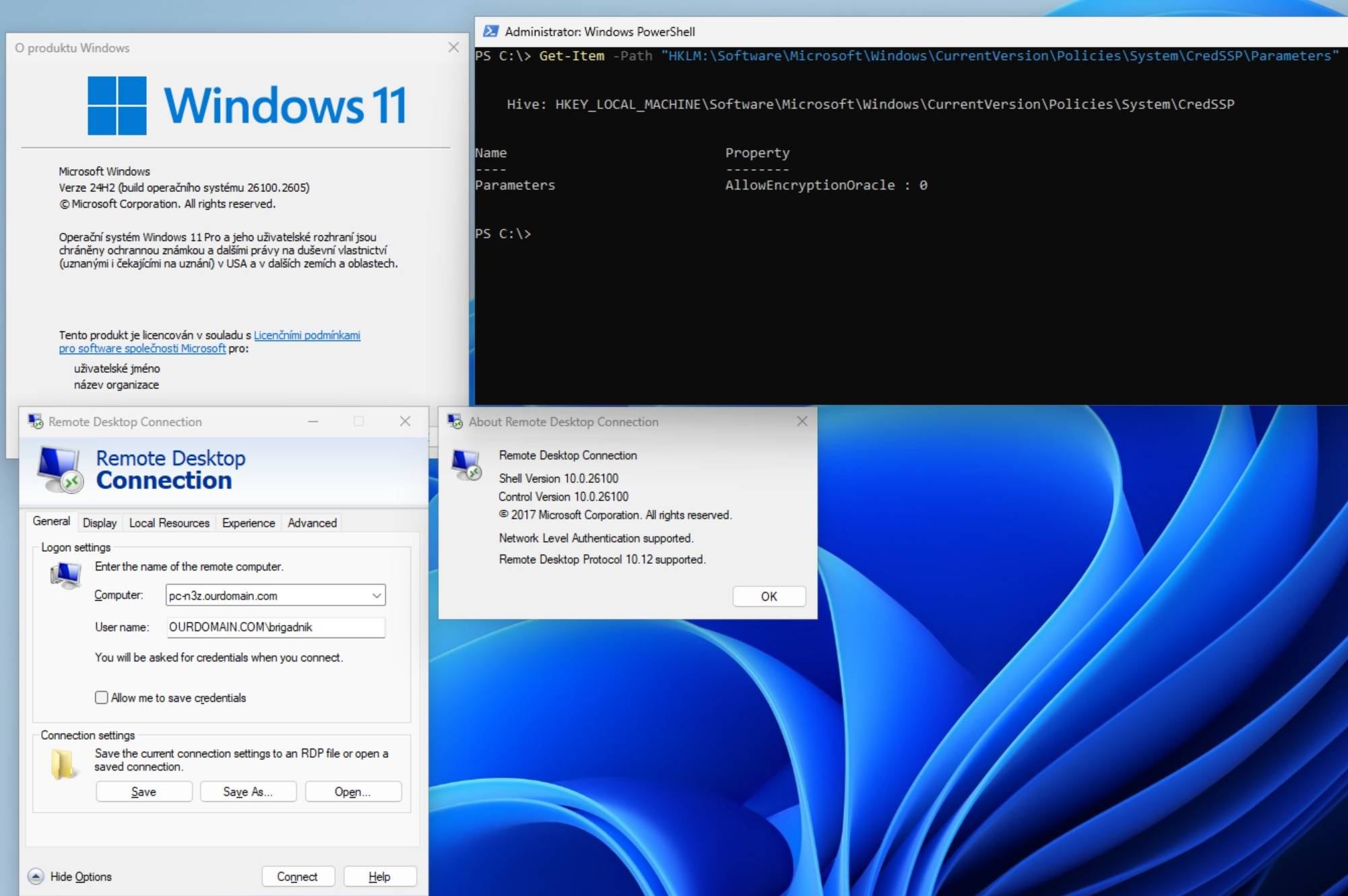This screenshot has height=896, width=1348.
Task: Click the AllowEncryptionOracle : 0 value in PowerShell
Action: tap(826, 185)
